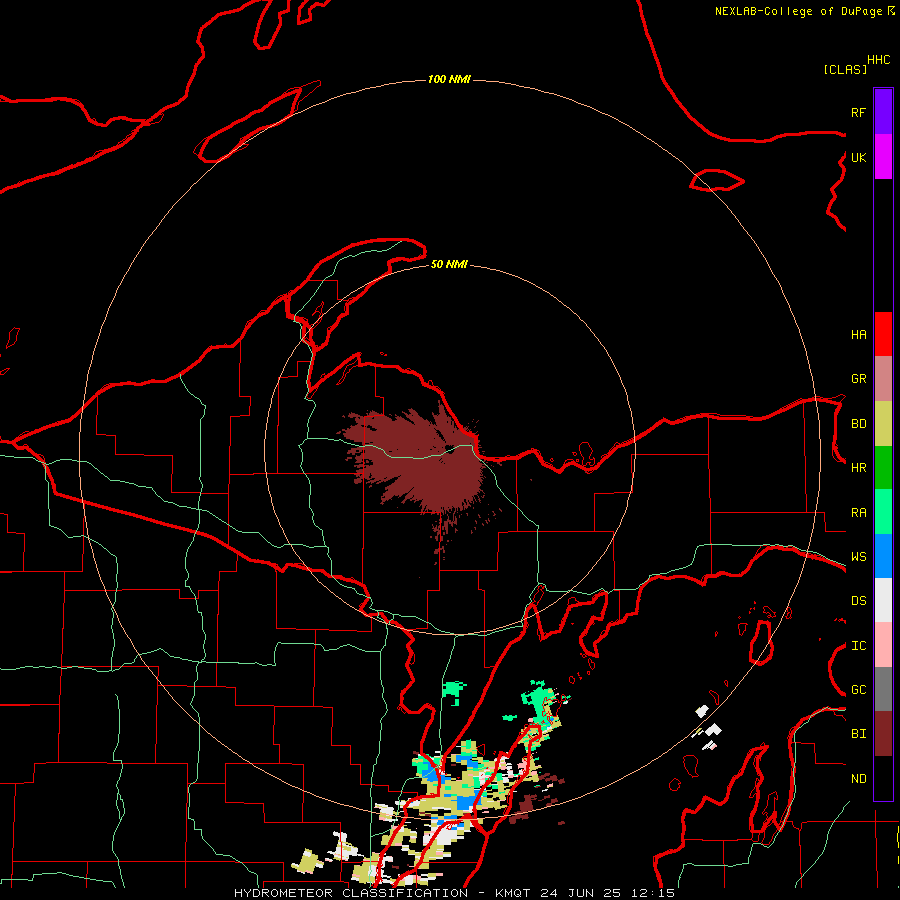Click the DS white legend swatch
This screenshot has height=900, width=900.
tap(883, 600)
